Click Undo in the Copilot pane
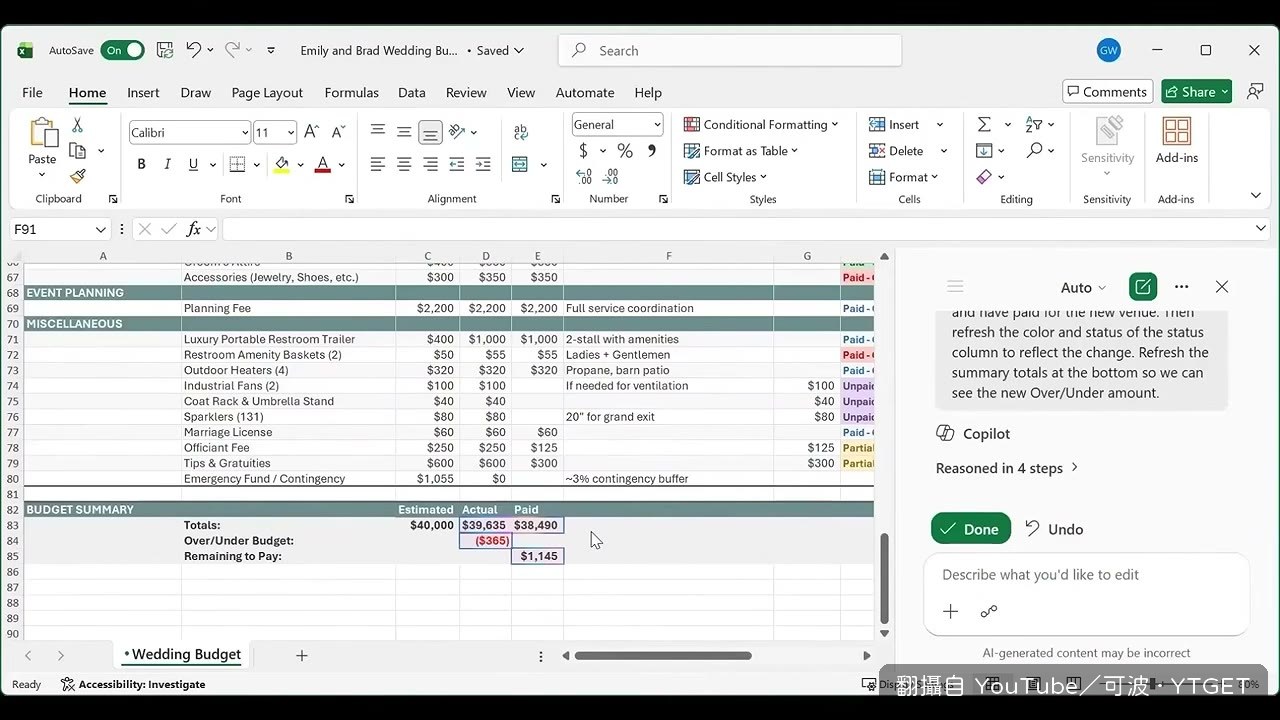Viewport: 1280px width, 720px height. point(1054,529)
